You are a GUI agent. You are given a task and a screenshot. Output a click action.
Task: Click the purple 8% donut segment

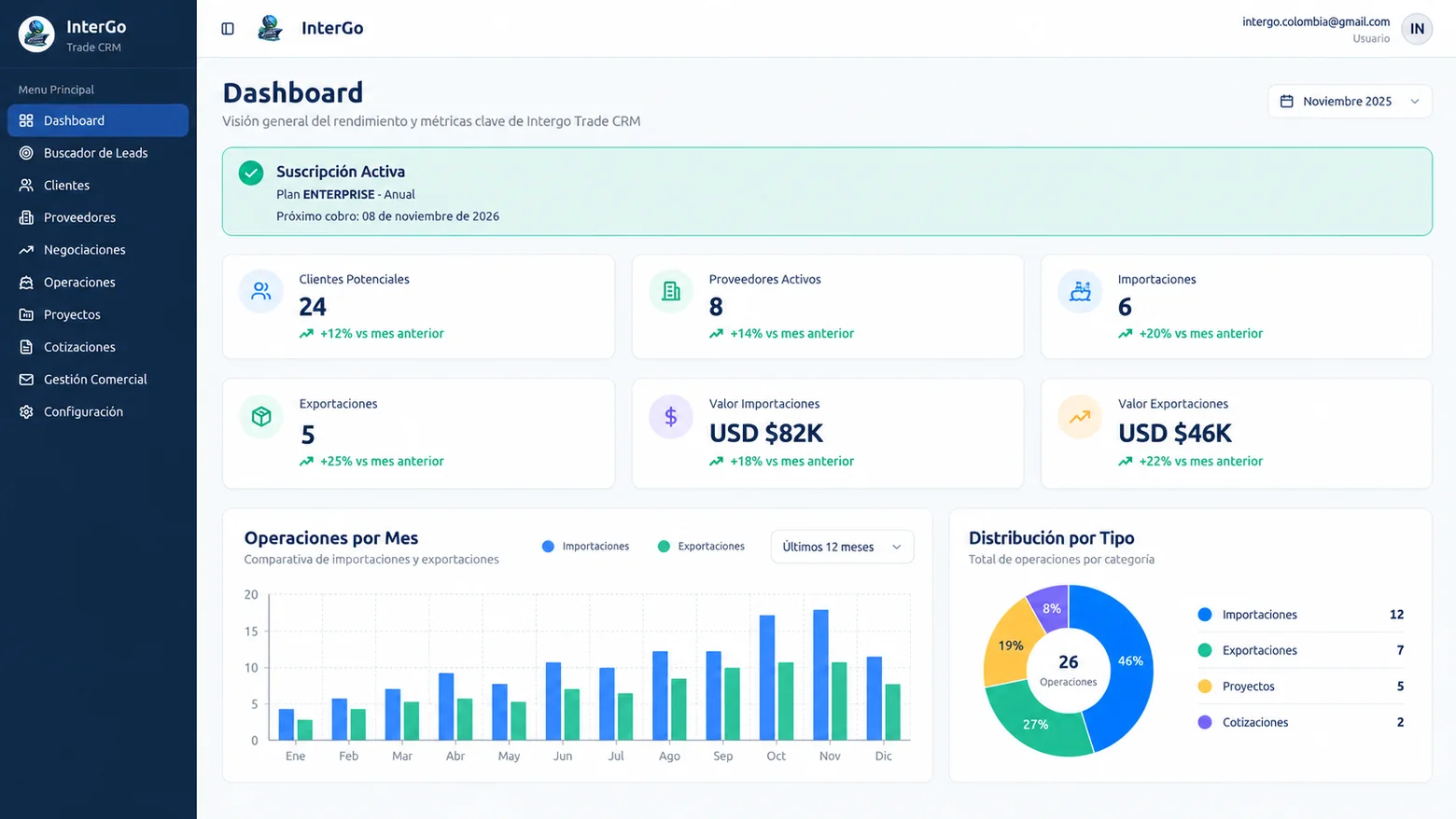[1052, 608]
